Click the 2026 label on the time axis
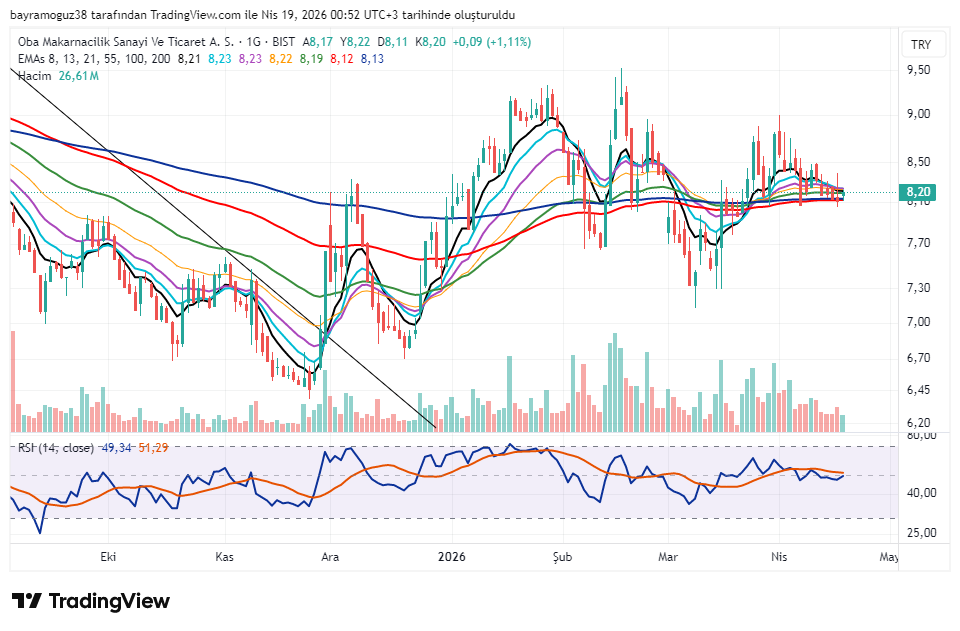Image resolution: width=960 pixels, height=631 pixels. [x=452, y=557]
